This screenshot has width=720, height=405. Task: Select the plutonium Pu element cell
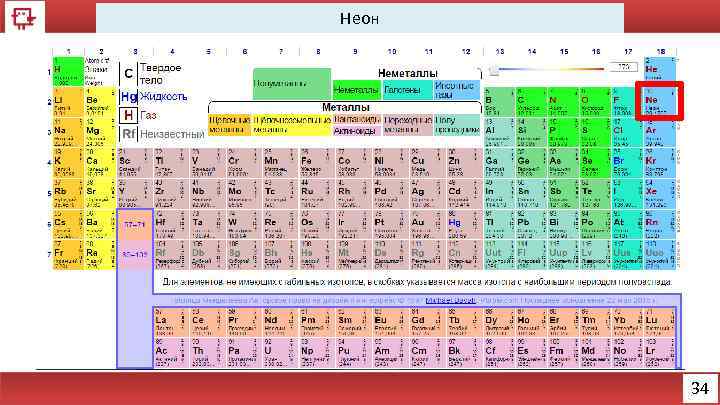click(354, 353)
